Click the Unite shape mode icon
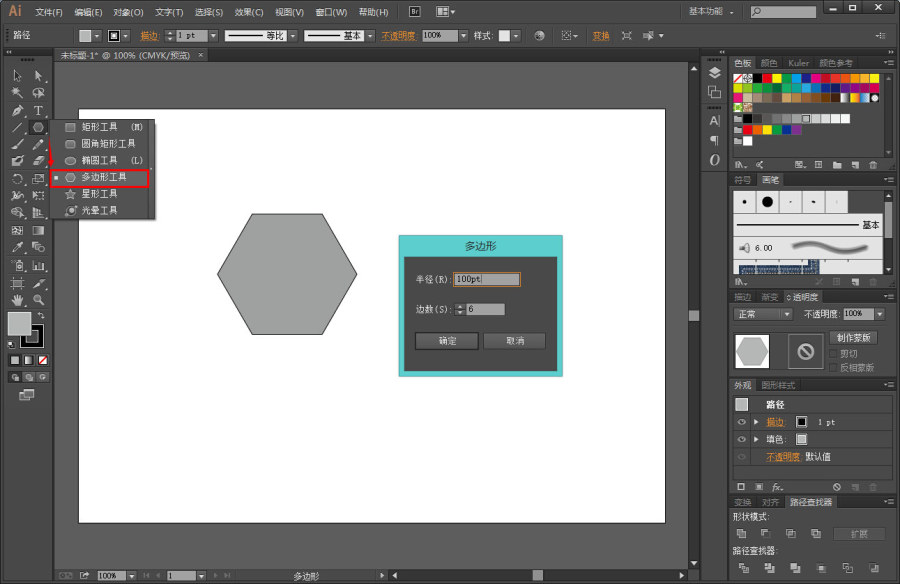This screenshot has height=584, width=900. point(741,533)
